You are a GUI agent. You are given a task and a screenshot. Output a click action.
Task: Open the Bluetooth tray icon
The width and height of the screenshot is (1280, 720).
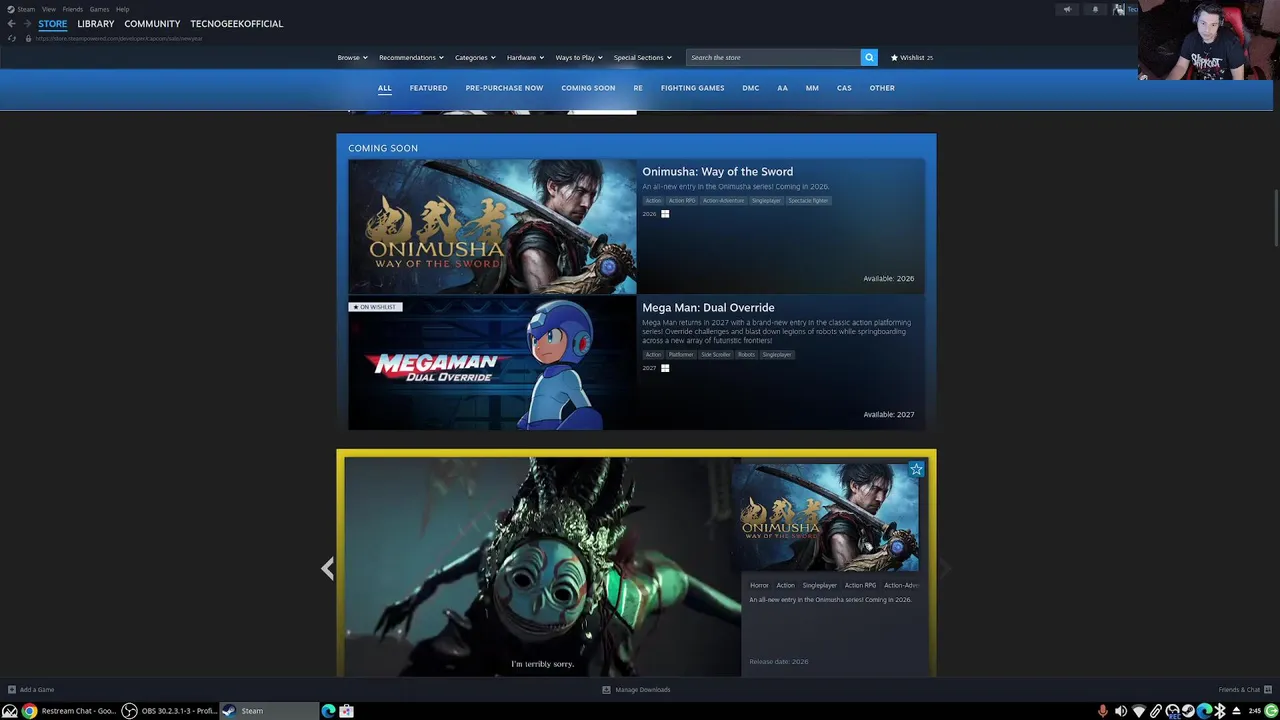point(1220,711)
